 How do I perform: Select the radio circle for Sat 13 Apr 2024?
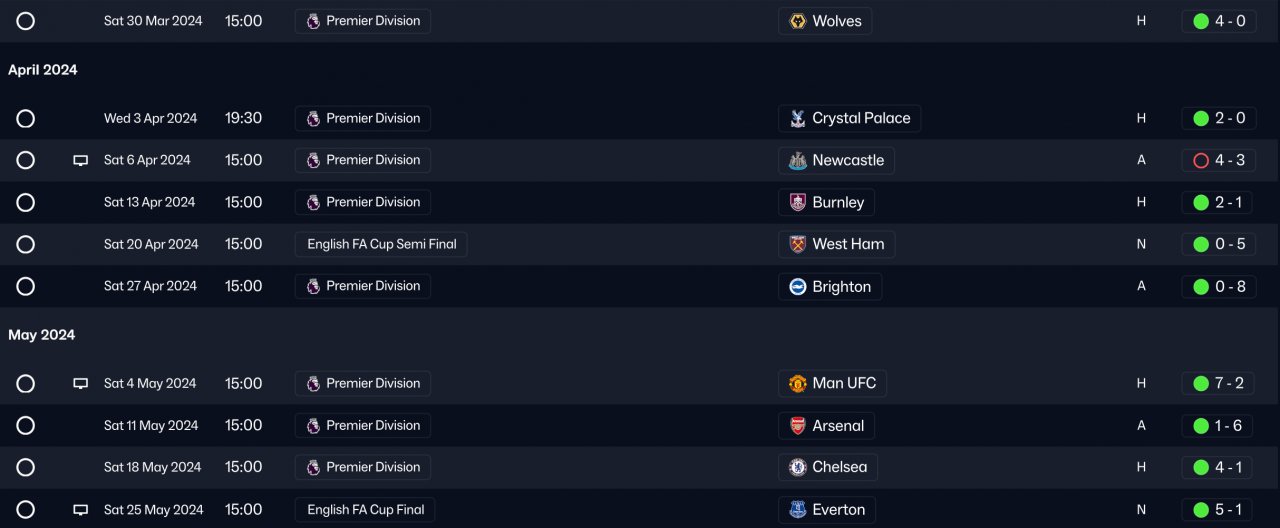click(x=26, y=202)
